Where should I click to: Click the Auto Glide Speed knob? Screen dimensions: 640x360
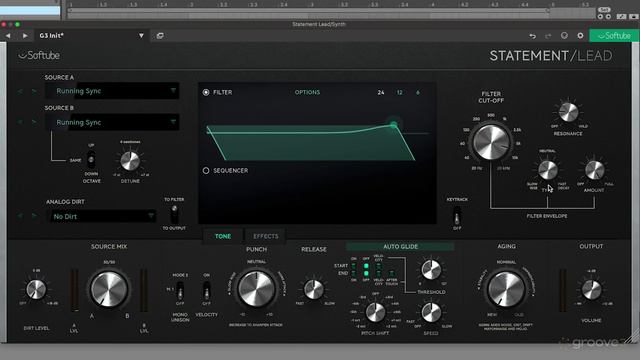tap(431, 313)
